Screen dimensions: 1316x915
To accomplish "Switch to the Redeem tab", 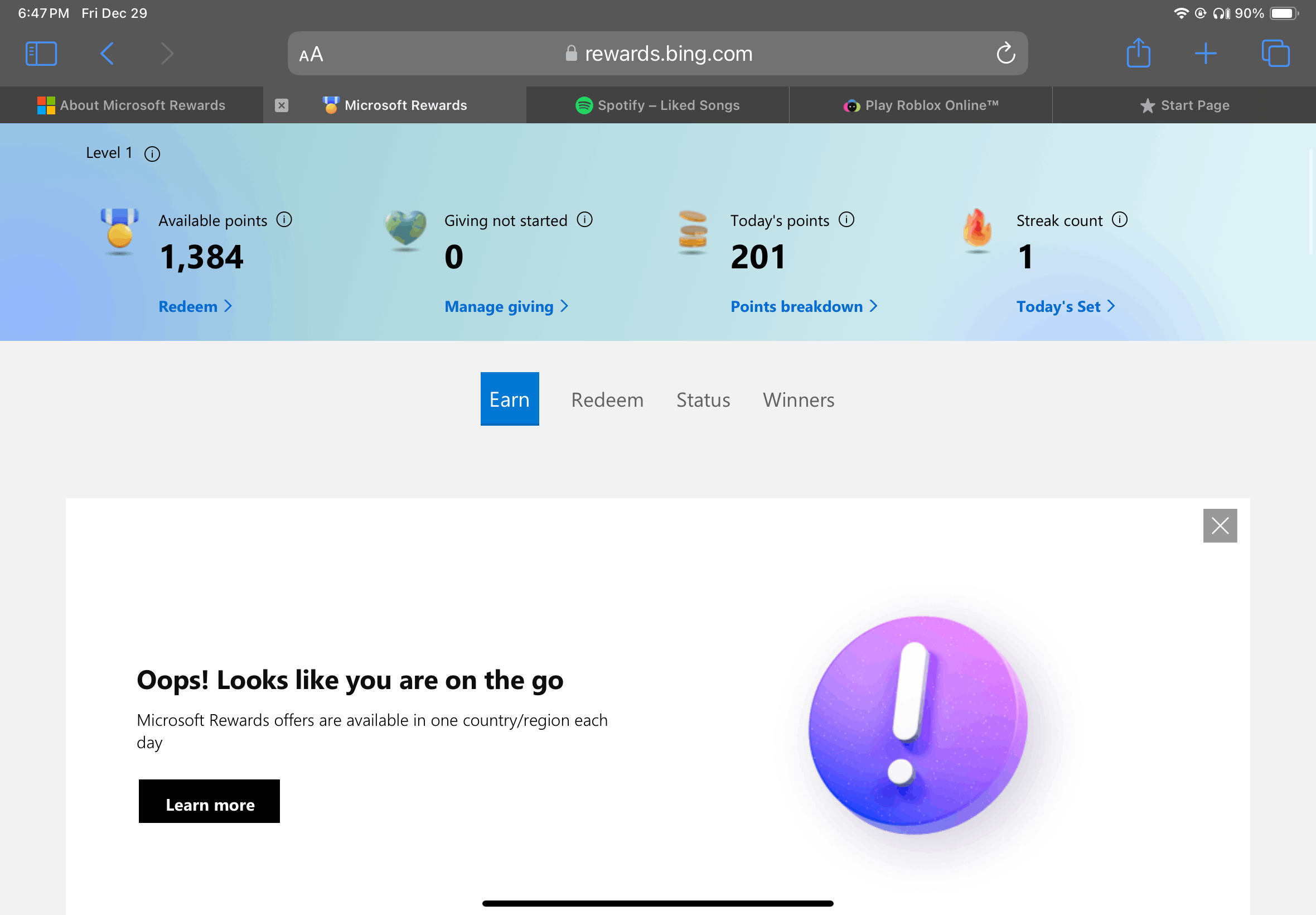I will pos(607,399).
